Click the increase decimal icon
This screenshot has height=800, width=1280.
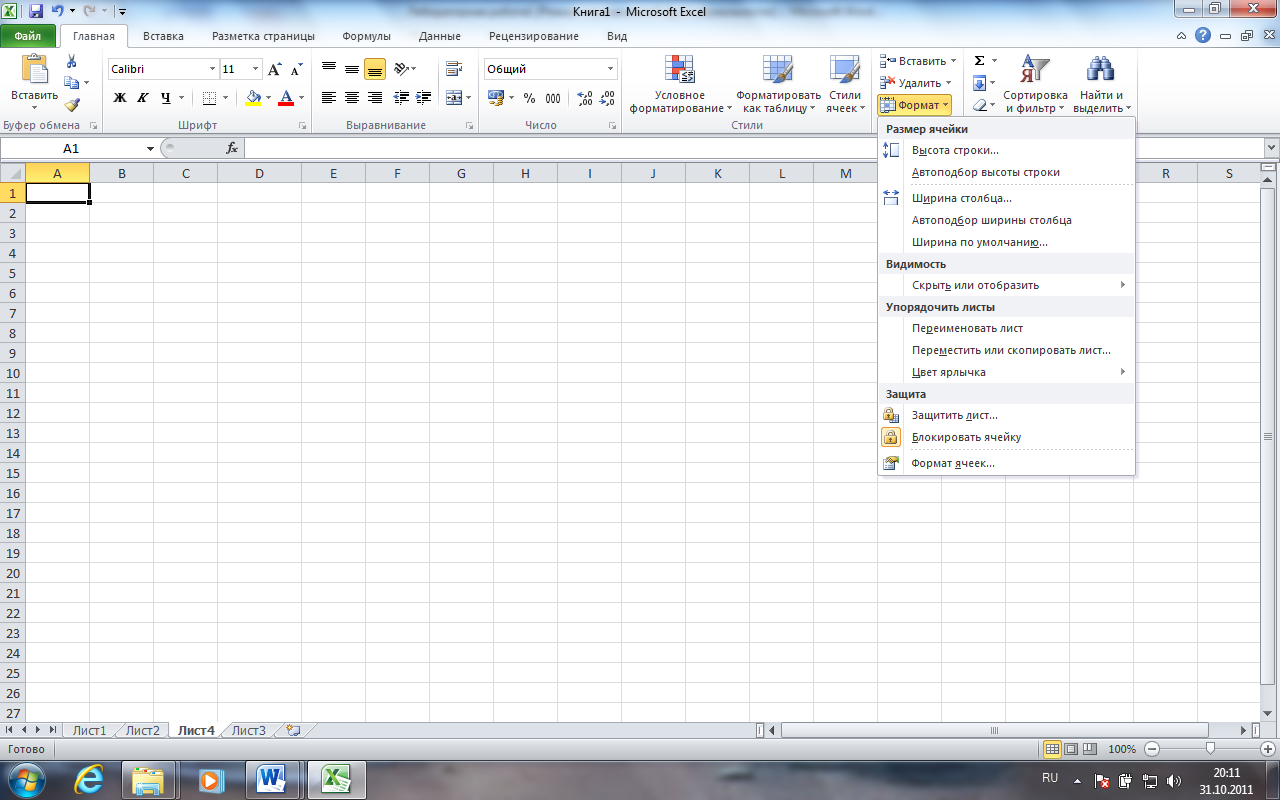(x=584, y=98)
